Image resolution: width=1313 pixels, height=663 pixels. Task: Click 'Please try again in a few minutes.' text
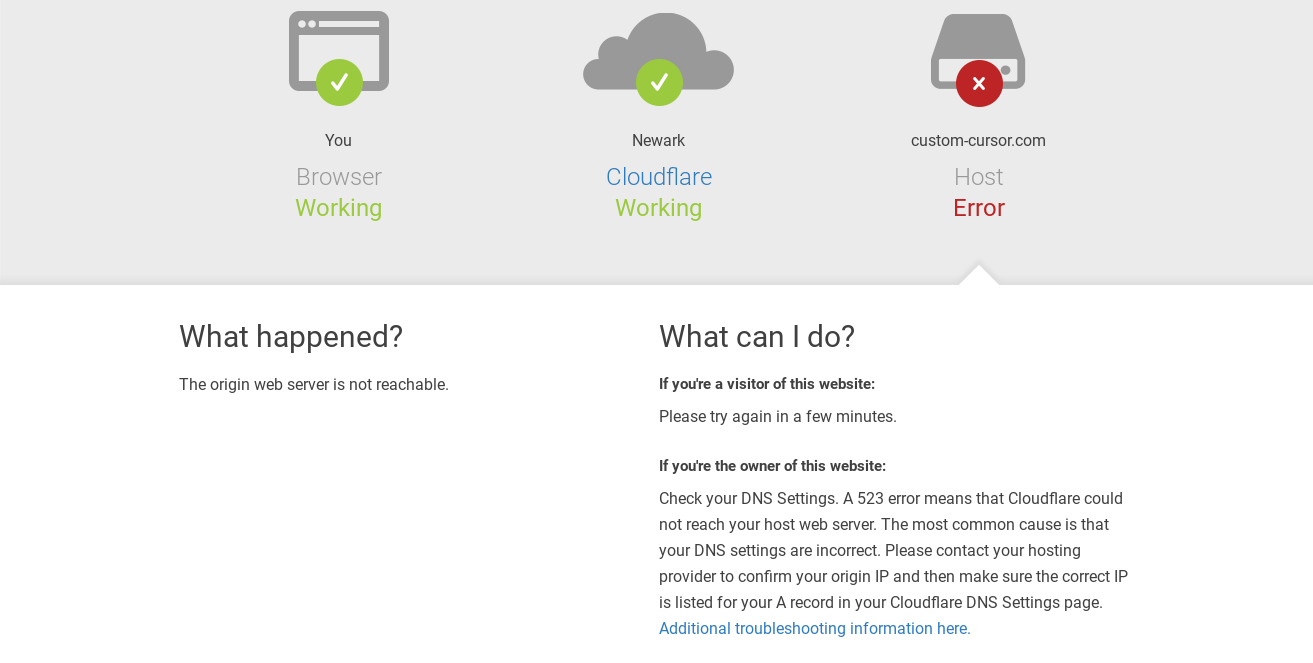(778, 417)
